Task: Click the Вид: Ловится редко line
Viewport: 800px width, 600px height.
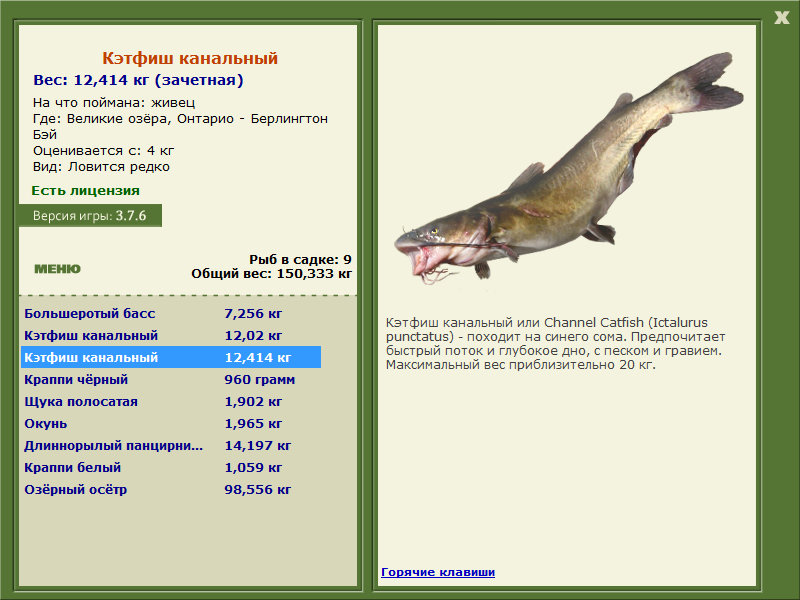Action: click(102, 166)
